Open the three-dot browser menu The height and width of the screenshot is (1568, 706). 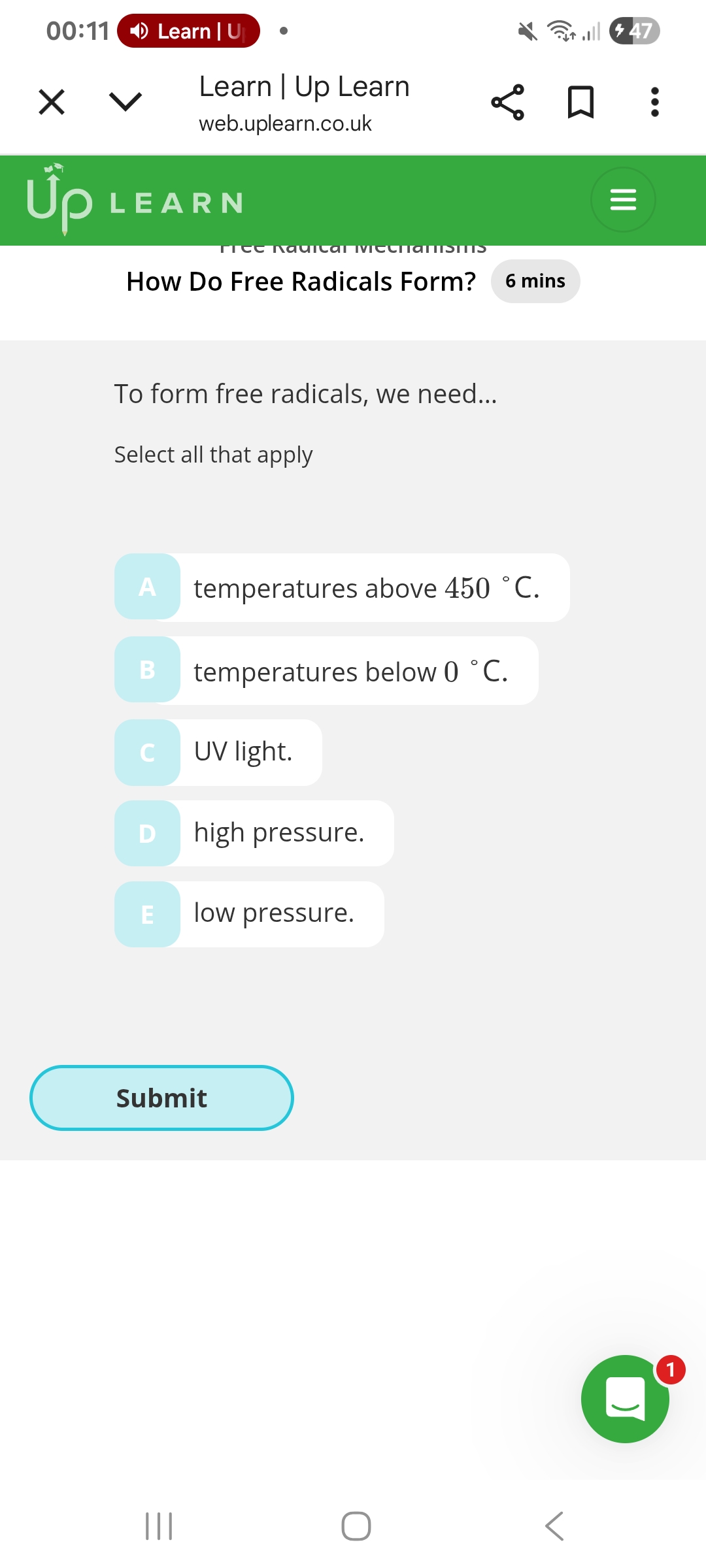coord(654,102)
